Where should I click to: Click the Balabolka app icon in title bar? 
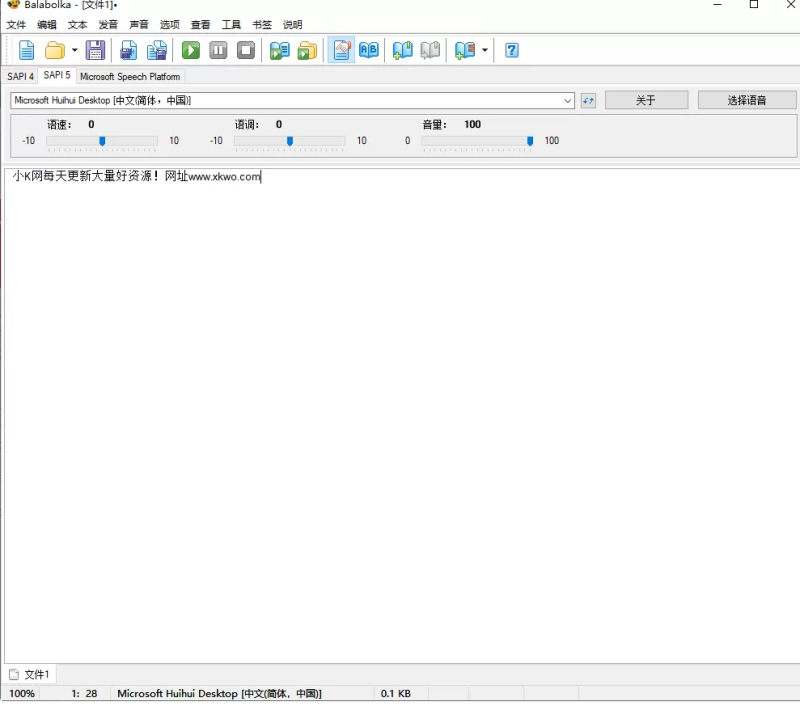[x=13, y=5]
